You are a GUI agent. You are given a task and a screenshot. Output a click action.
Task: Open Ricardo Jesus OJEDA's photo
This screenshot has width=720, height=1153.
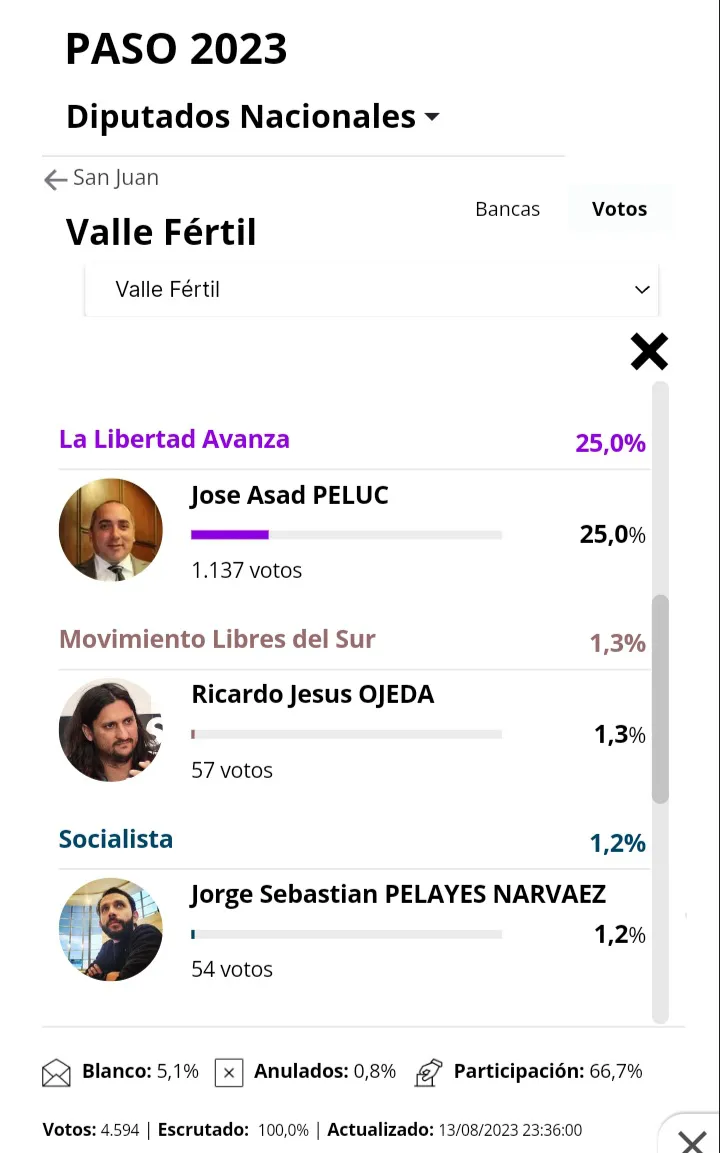[110, 730]
